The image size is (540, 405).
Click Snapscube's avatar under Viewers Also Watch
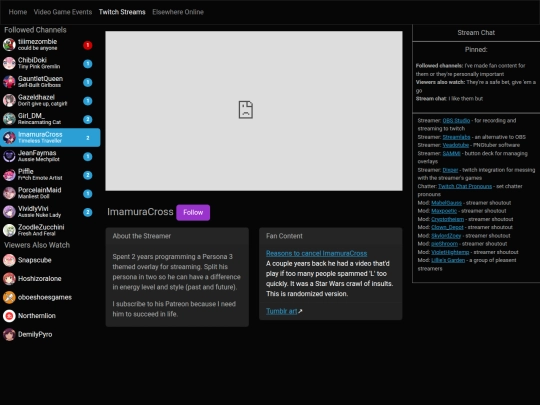[9, 260]
